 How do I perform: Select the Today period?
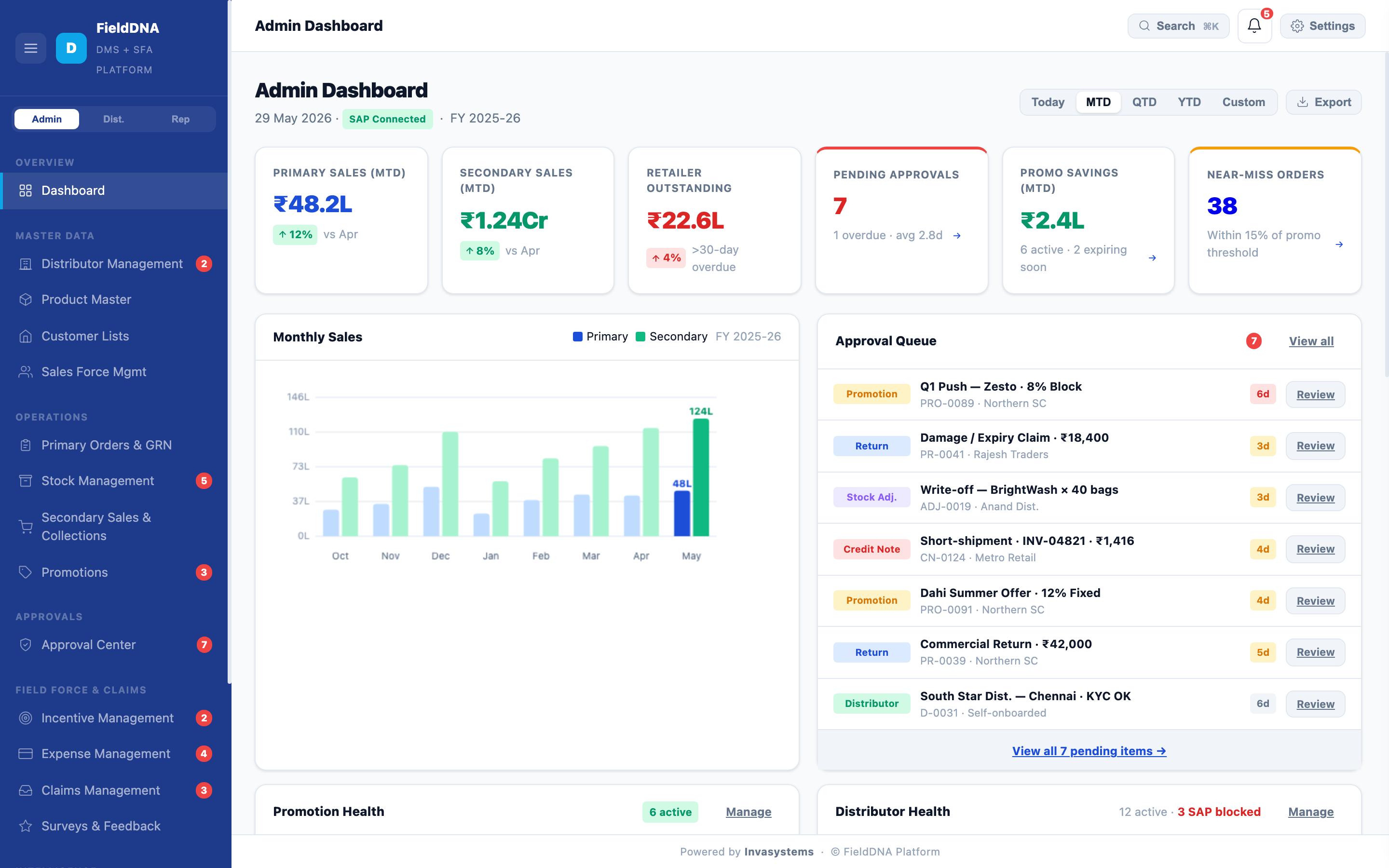1048,102
